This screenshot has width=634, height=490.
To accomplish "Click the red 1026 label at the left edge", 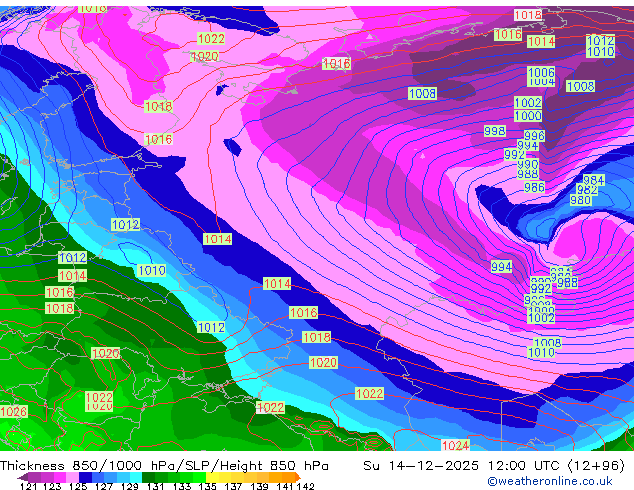I will tap(14, 412).
